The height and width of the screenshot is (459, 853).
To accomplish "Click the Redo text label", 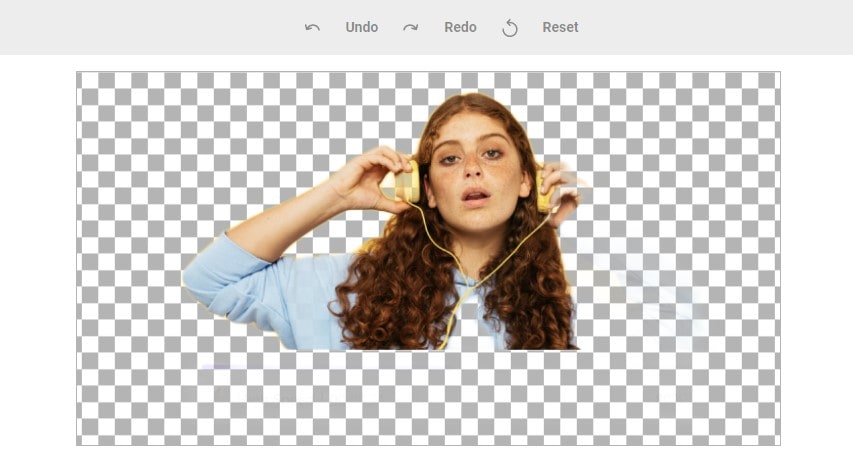I will click(460, 27).
